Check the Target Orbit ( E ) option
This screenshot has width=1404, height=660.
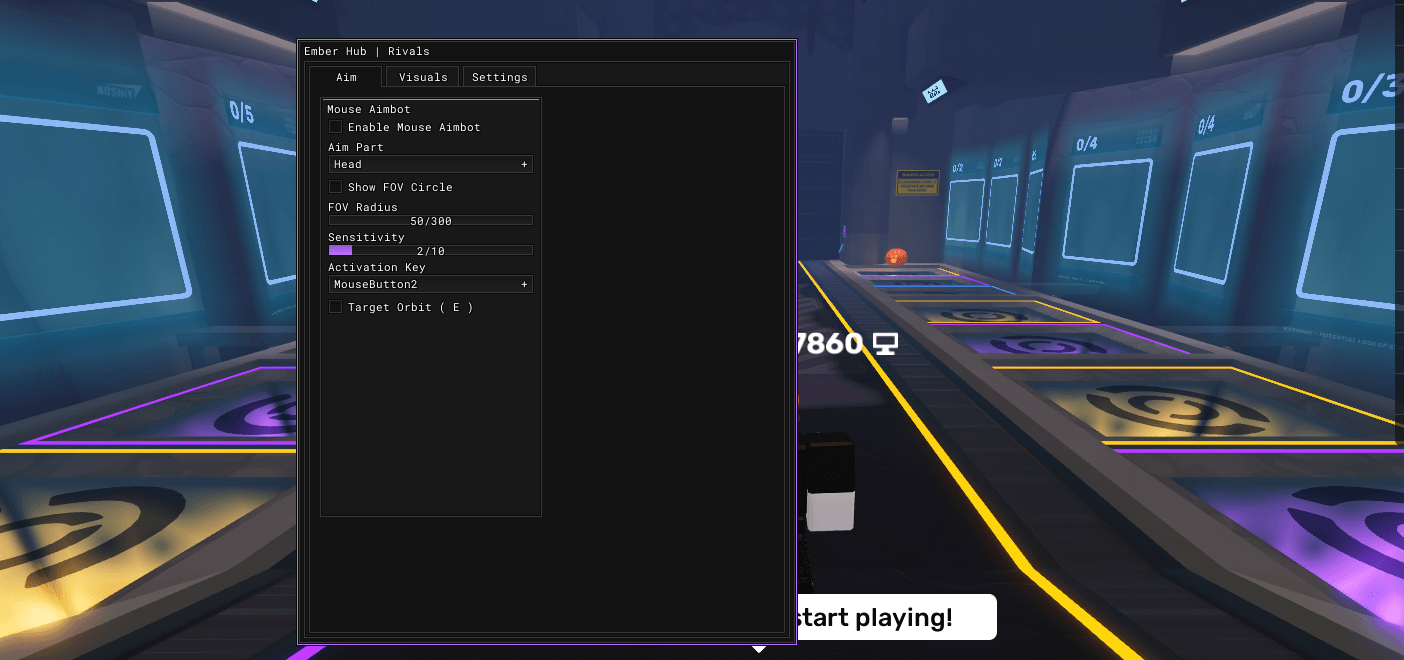coord(336,307)
